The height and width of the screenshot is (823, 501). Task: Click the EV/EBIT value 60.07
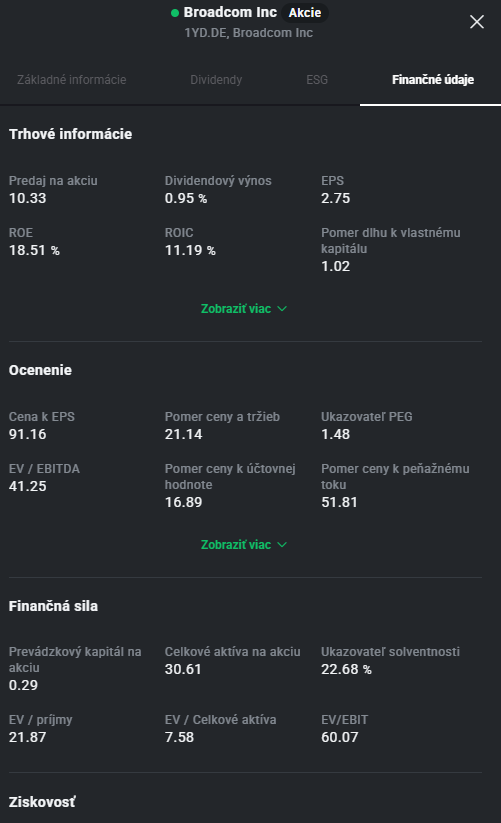tap(339, 737)
